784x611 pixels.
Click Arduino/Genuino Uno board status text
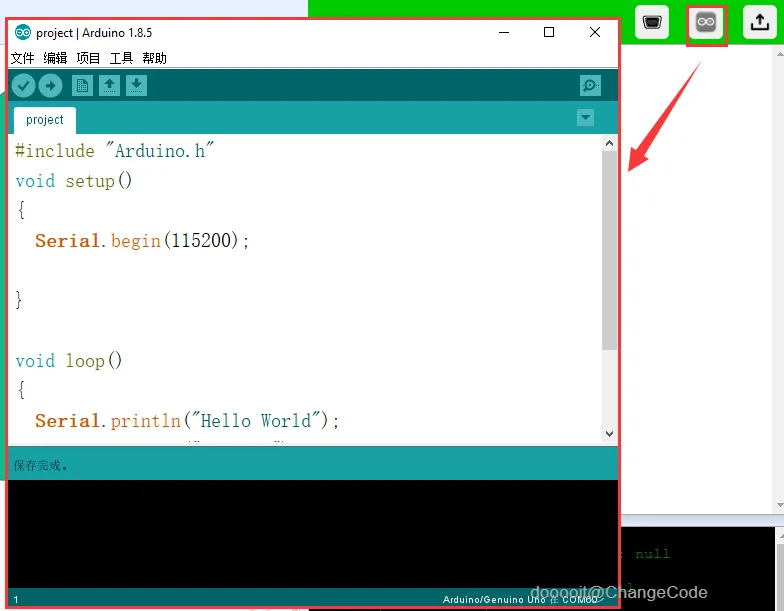click(520, 599)
